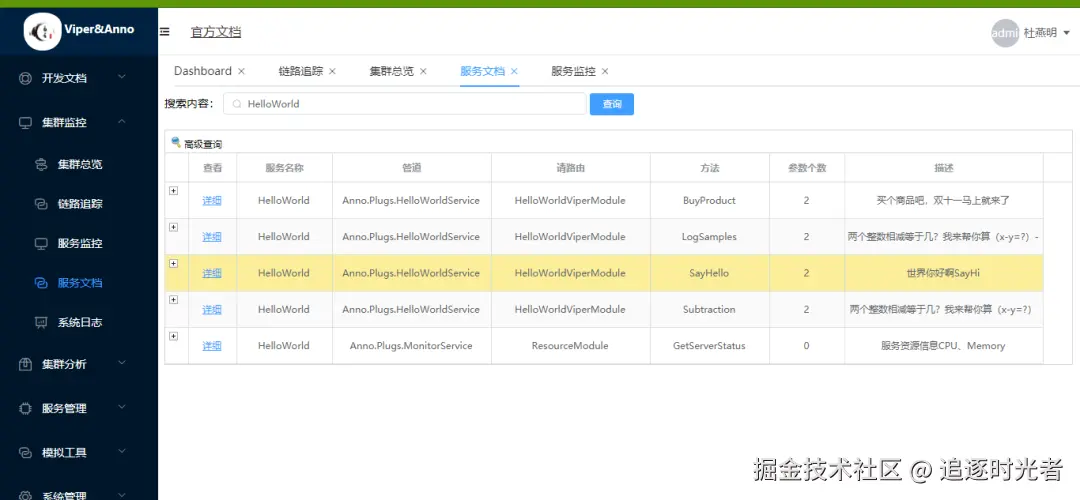Expand the GetServerStatus row
This screenshot has width=1080, height=500.
(173, 336)
